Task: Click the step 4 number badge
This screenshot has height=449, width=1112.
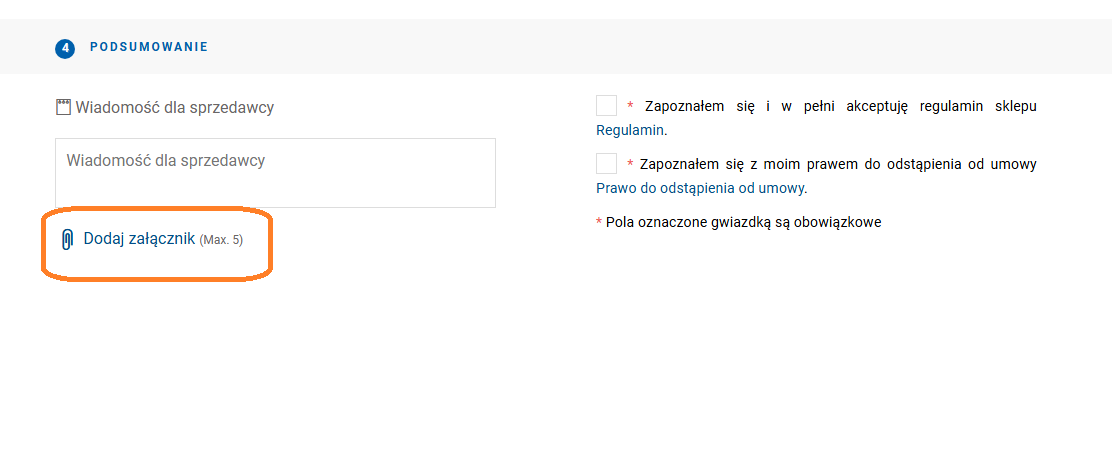Action: pyautogui.click(x=65, y=48)
